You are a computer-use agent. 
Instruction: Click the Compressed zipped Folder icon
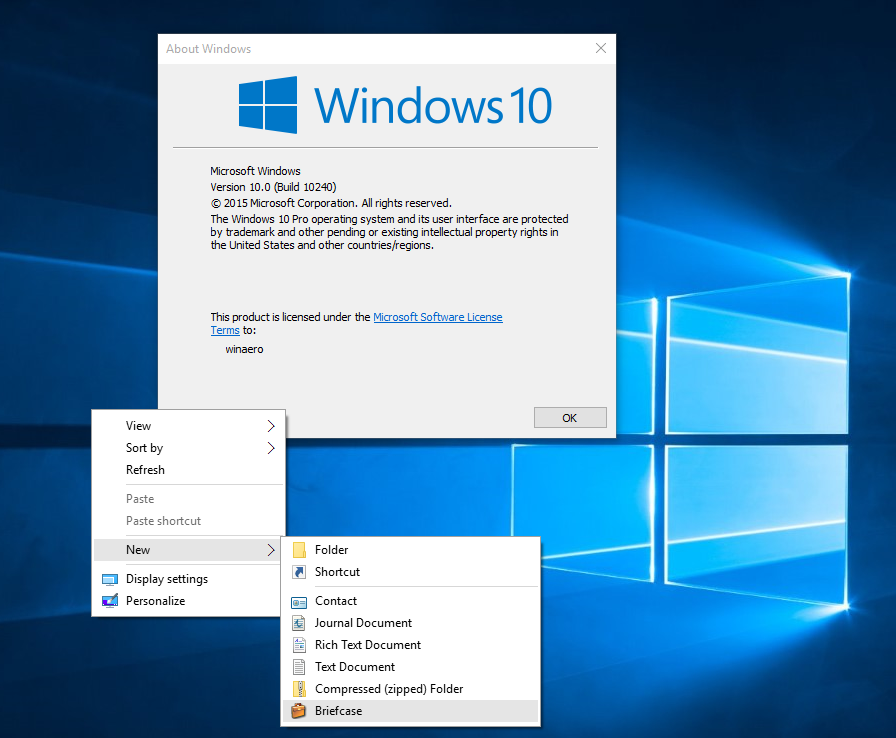pyautogui.click(x=299, y=689)
